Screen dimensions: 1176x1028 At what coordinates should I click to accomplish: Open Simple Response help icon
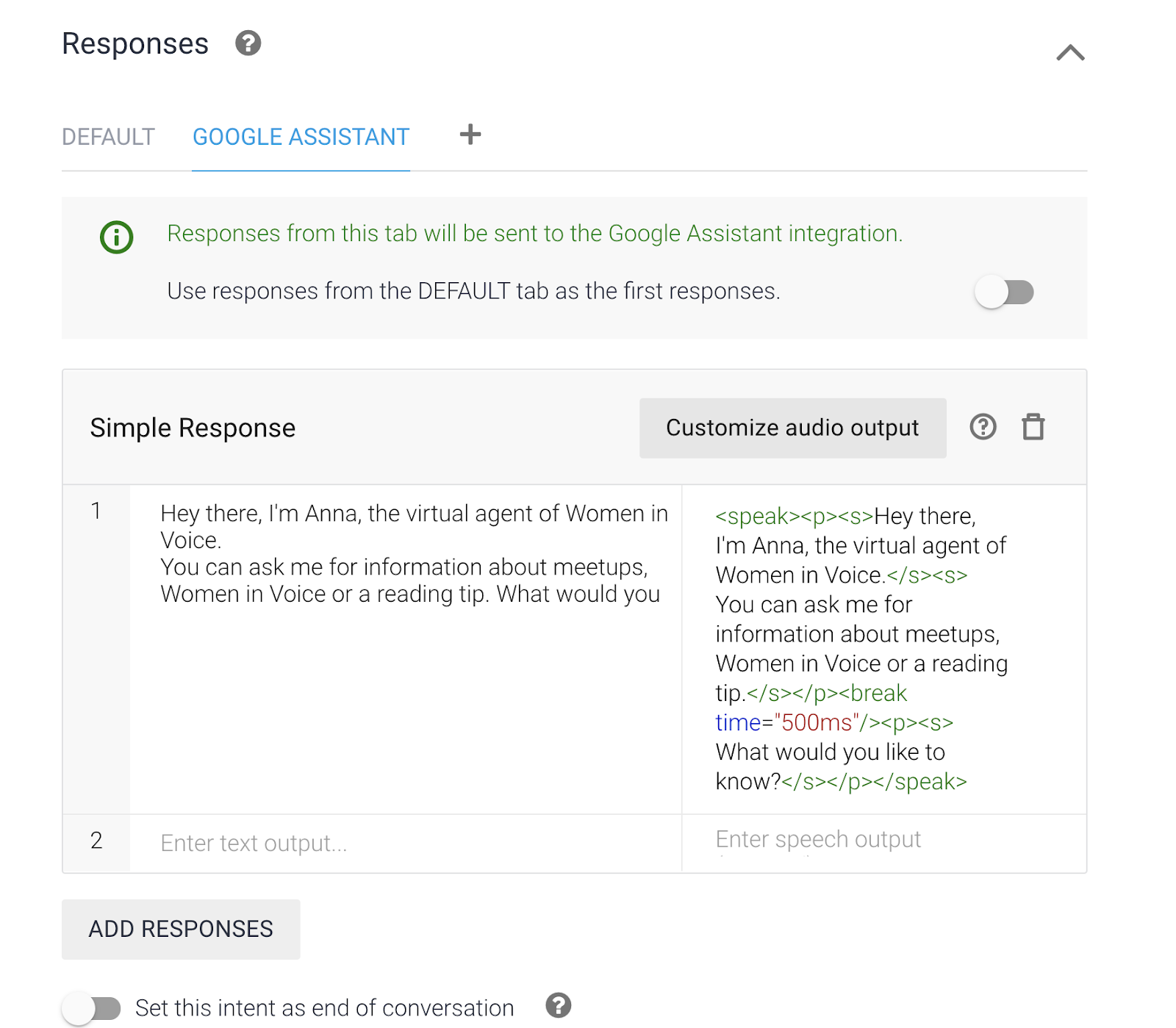pyautogui.click(x=983, y=427)
